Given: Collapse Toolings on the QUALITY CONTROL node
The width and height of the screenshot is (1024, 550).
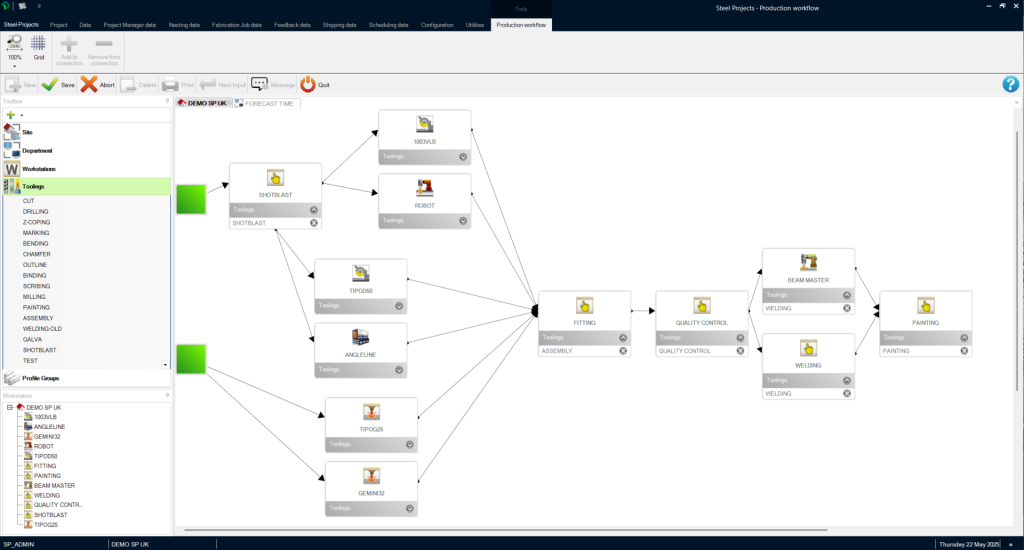Looking at the screenshot, I should click(741, 337).
